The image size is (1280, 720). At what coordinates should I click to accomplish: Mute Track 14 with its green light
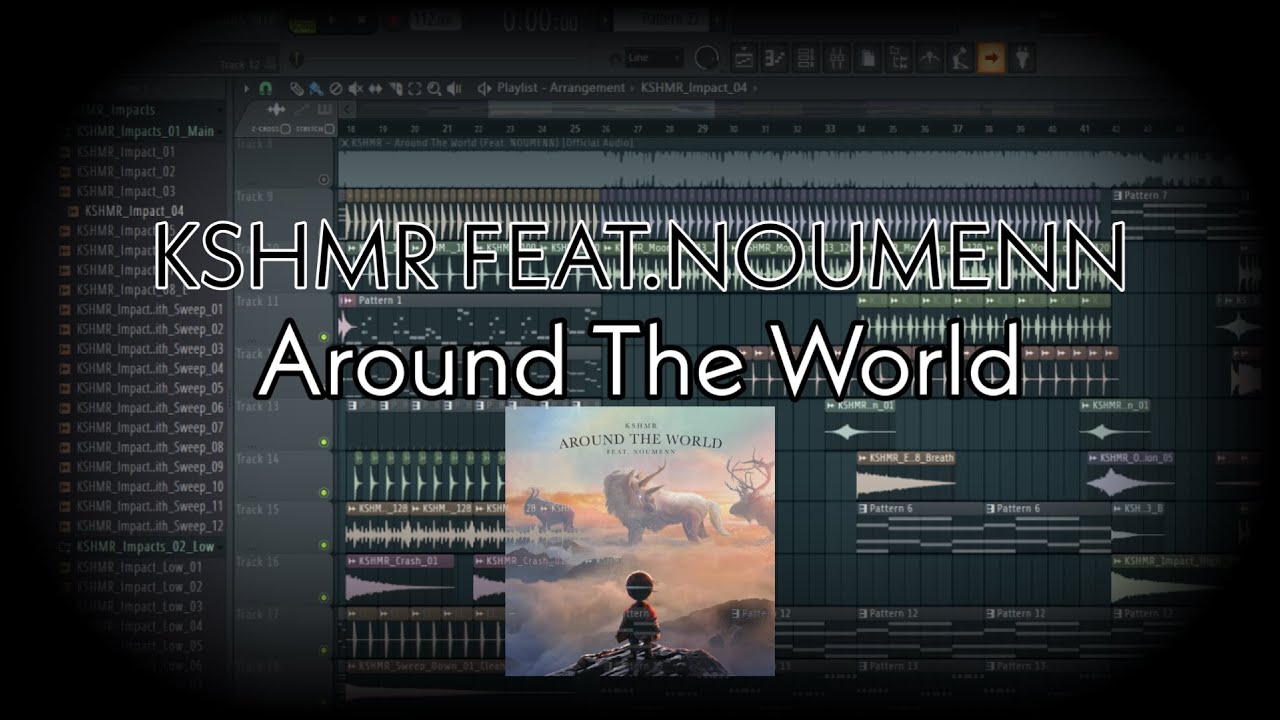(x=323, y=493)
